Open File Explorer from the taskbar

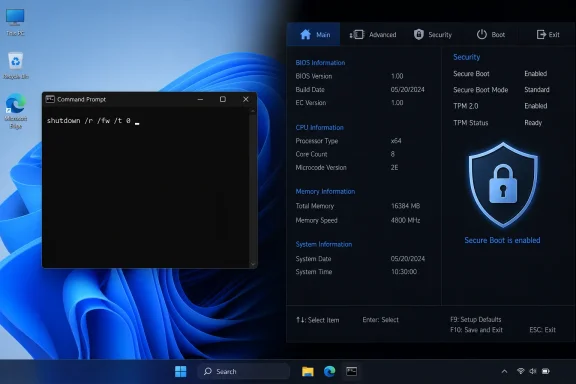click(x=307, y=372)
